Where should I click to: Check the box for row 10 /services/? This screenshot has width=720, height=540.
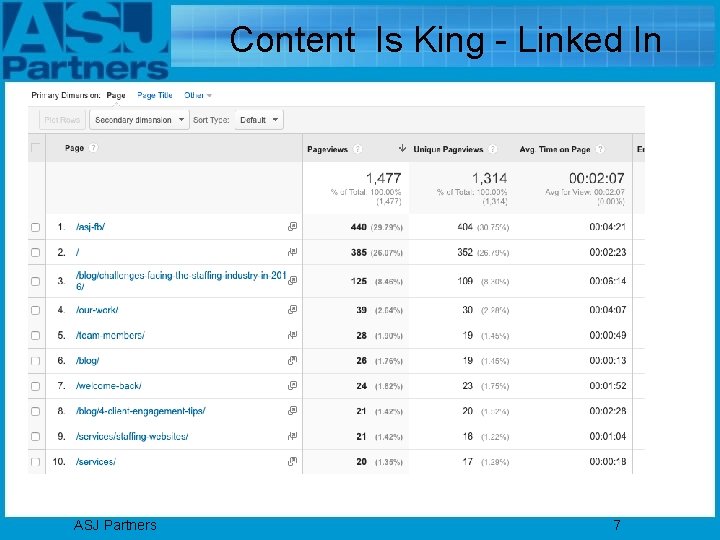[x=35, y=462]
